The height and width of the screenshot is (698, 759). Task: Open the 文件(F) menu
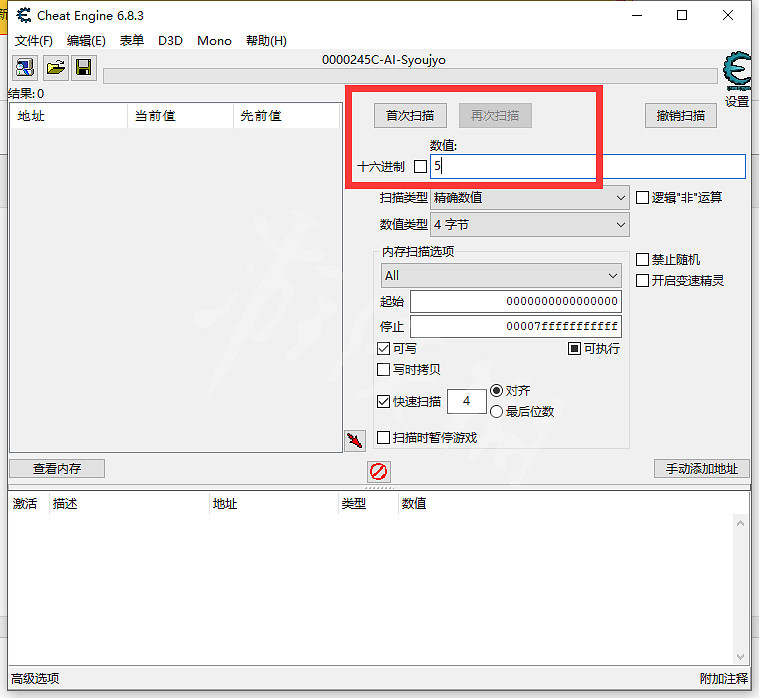pos(34,41)
